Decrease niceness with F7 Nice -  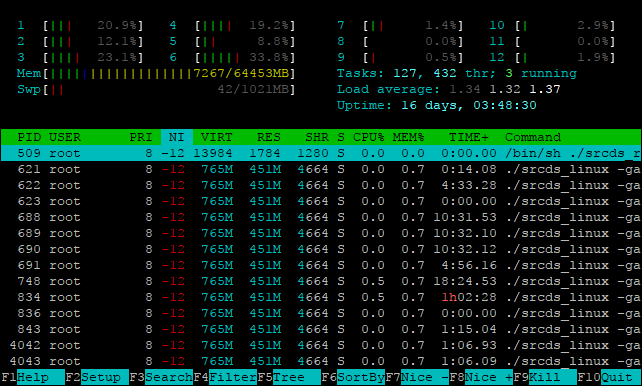click(417, 377)
